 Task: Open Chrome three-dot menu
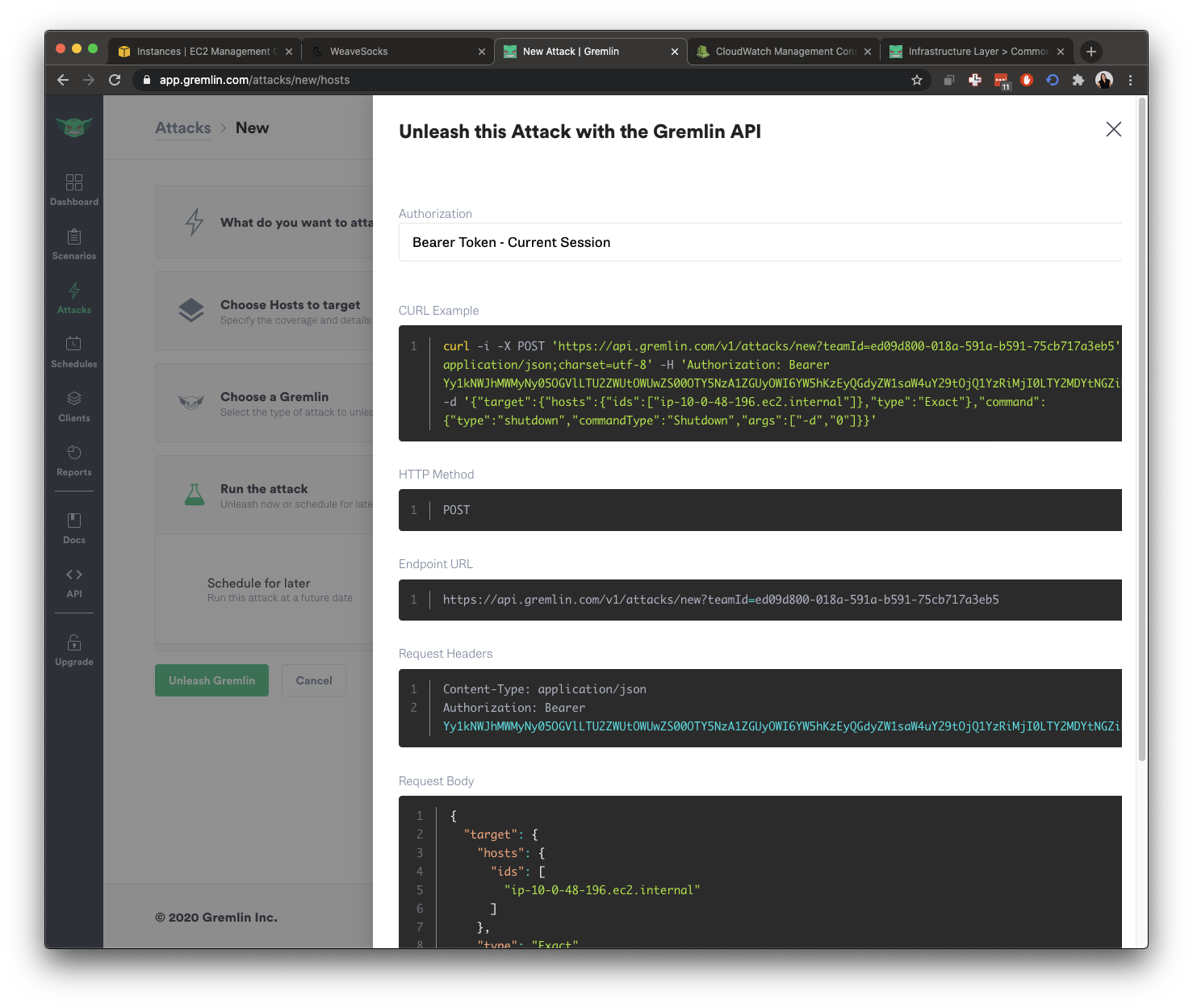[x=1130, y=80]
